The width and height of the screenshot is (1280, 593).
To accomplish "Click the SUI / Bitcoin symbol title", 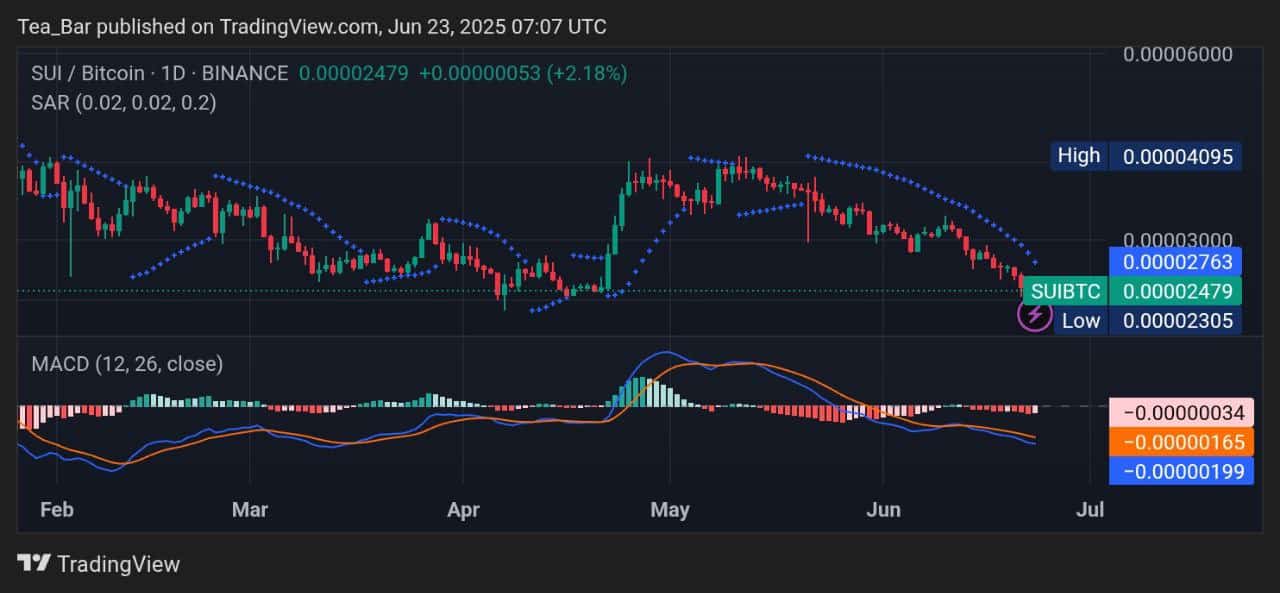I will click(x=160, y=73).
